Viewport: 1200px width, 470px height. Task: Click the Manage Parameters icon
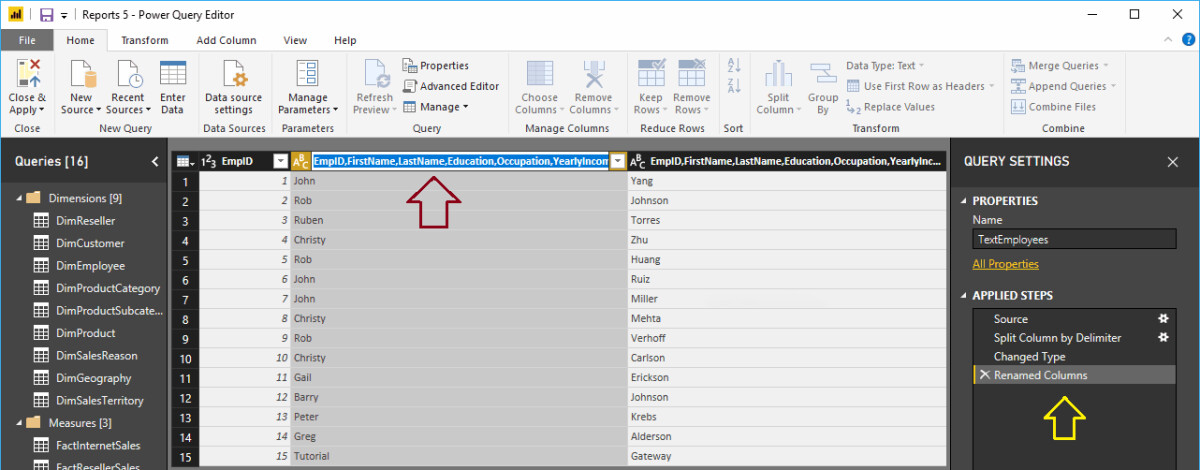coord(307,73)
